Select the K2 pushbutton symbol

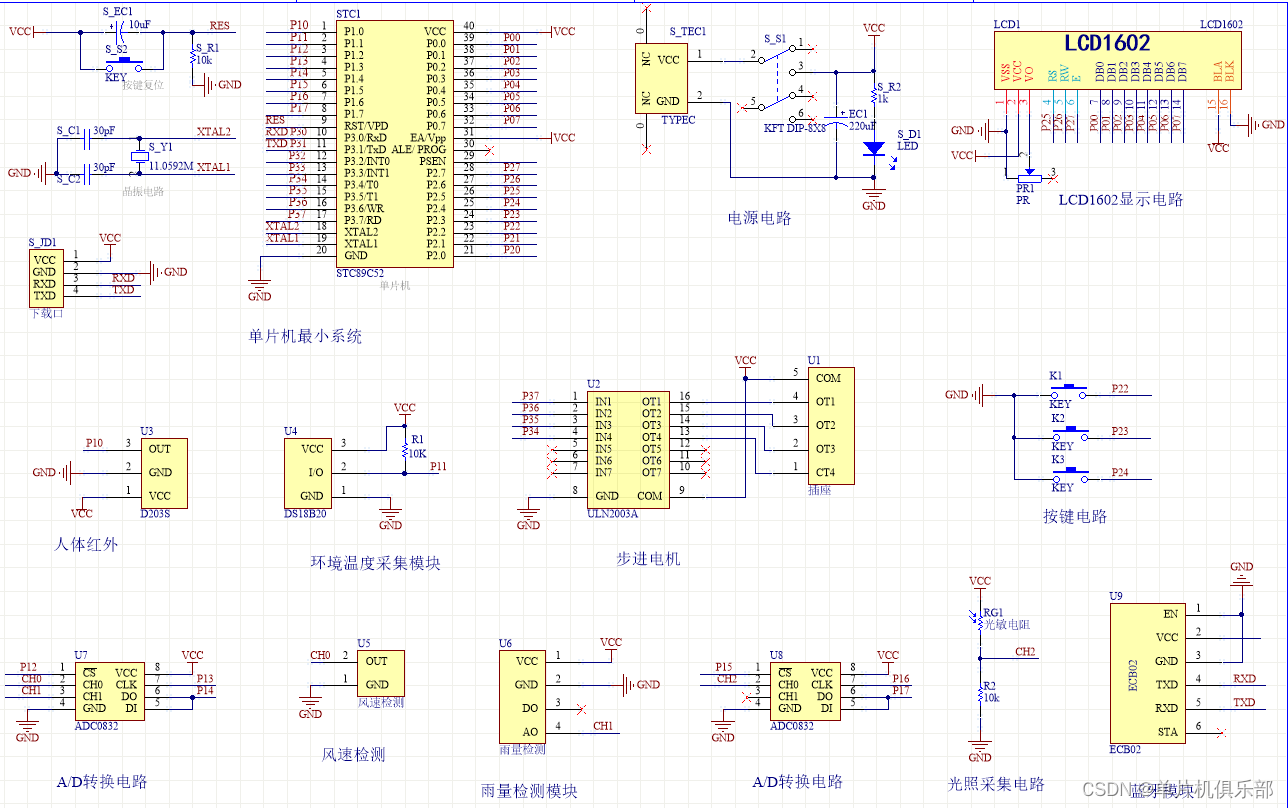click(x=1070, y=431)
